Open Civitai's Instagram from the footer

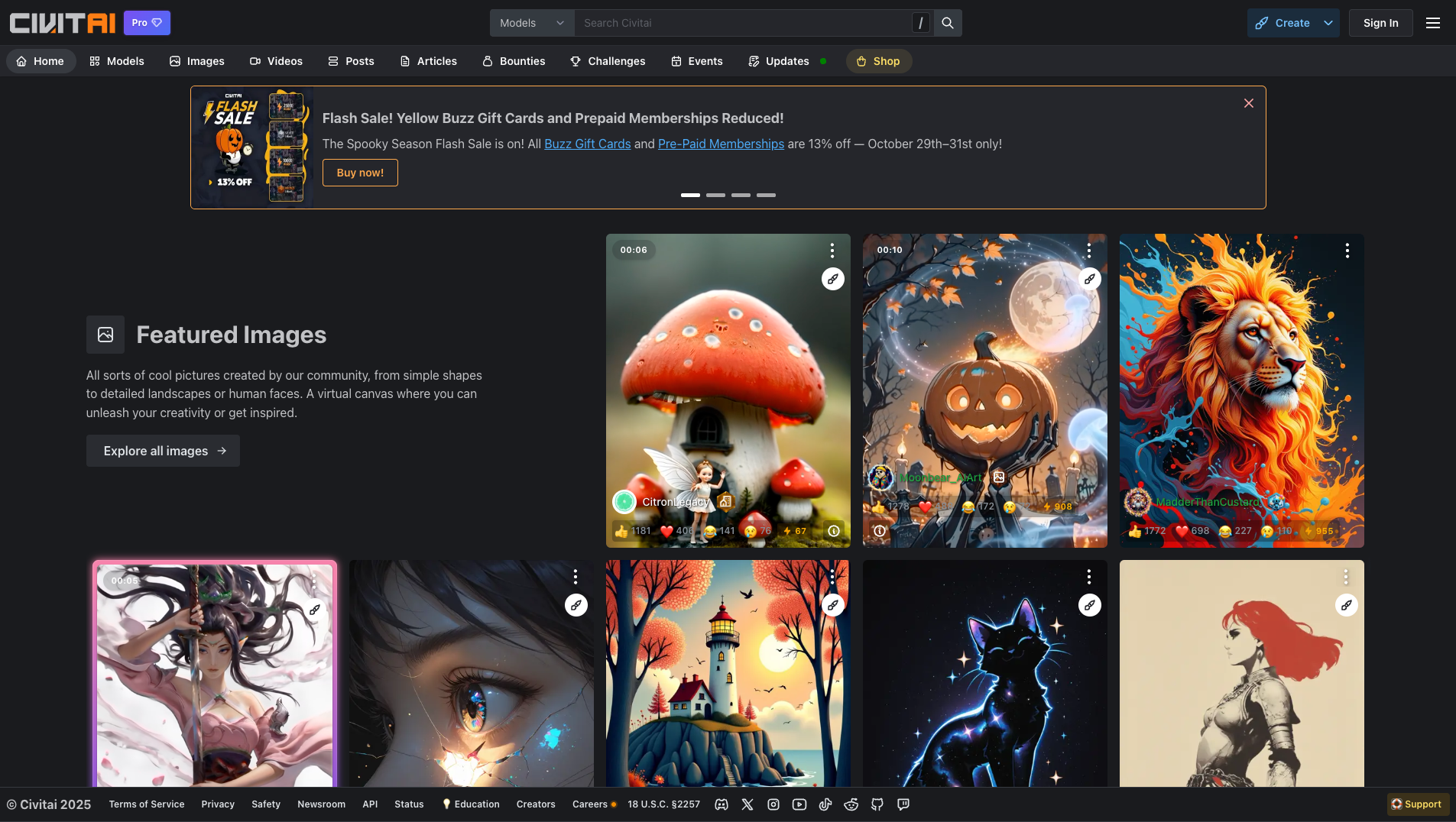pos(773,804)
